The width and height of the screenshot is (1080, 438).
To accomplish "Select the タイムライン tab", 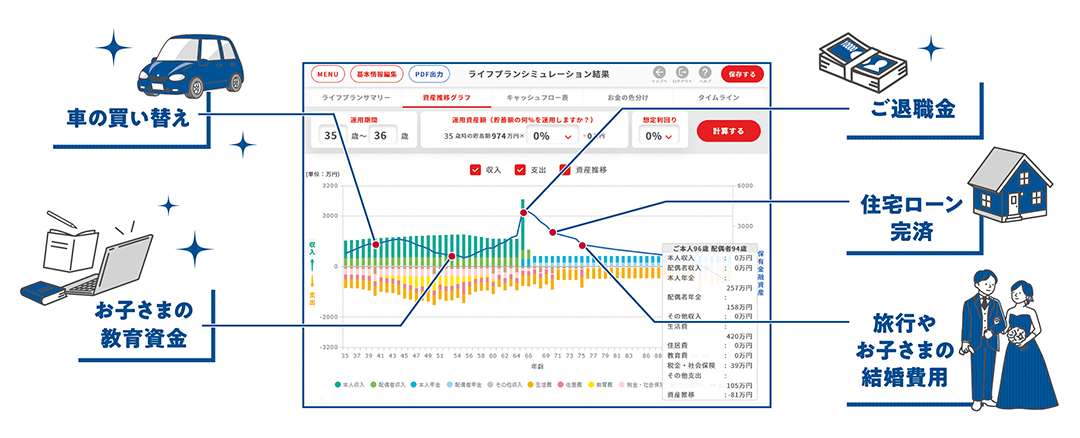I will pos(718,99).
